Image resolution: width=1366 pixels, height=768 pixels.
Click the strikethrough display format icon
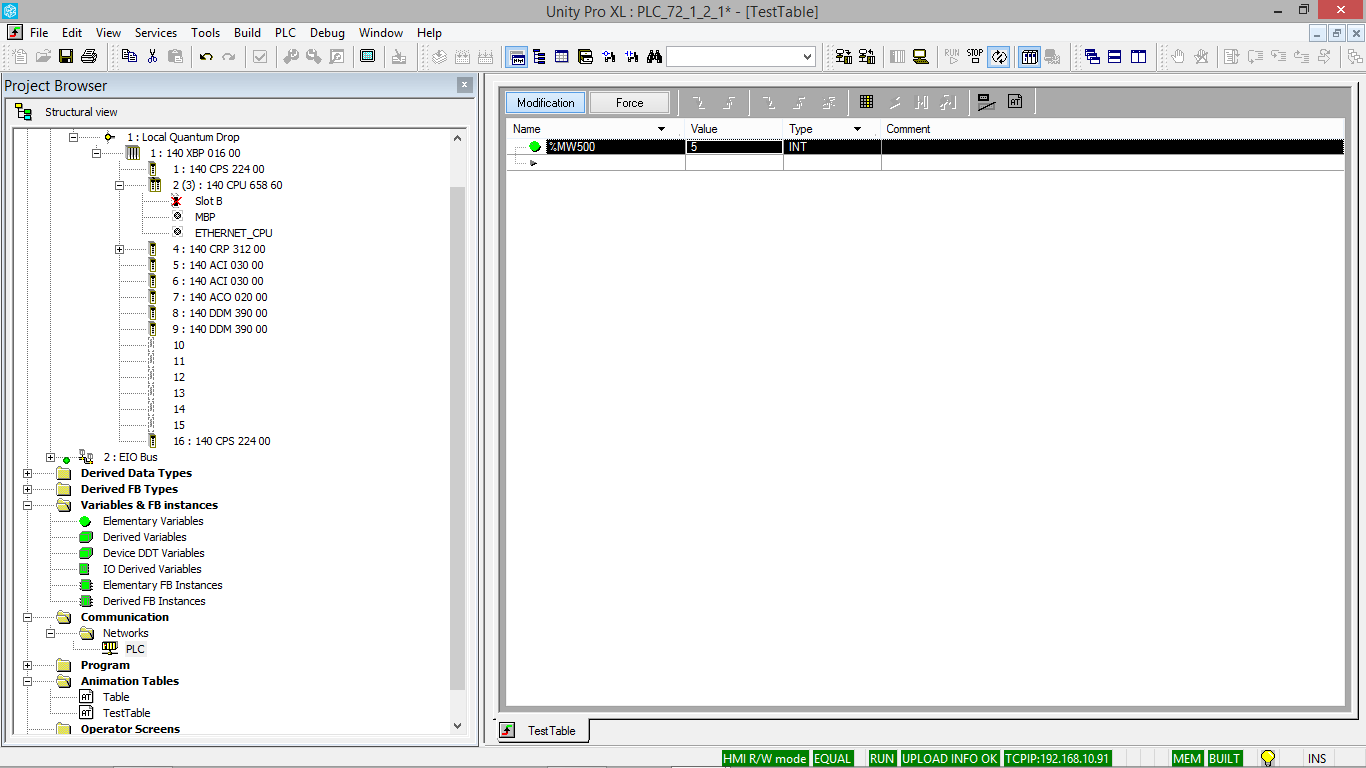[986, 102]
